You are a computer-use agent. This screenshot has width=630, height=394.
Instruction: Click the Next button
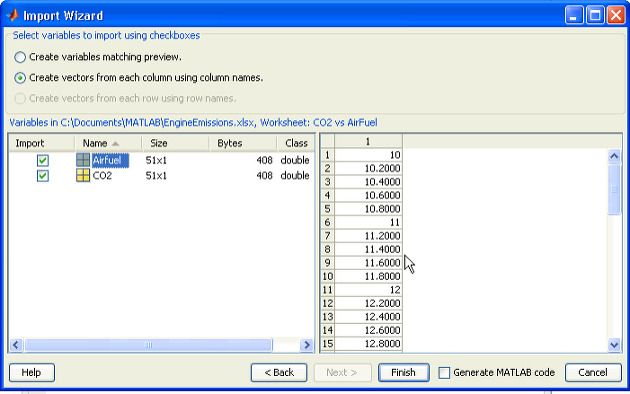click(x=342, y=373)
